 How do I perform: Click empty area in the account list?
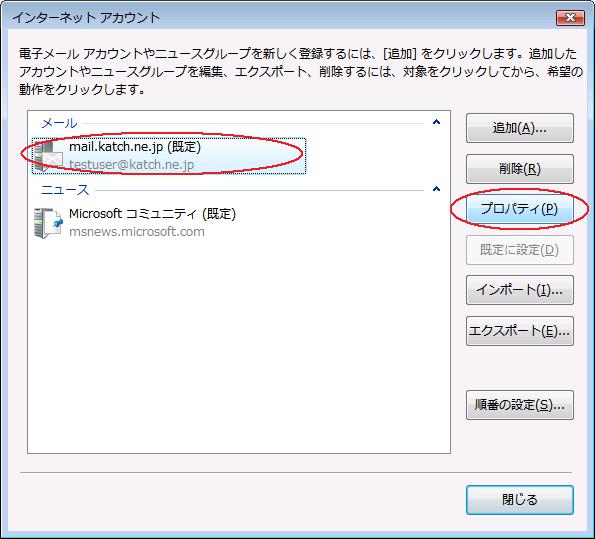point(239,342)
